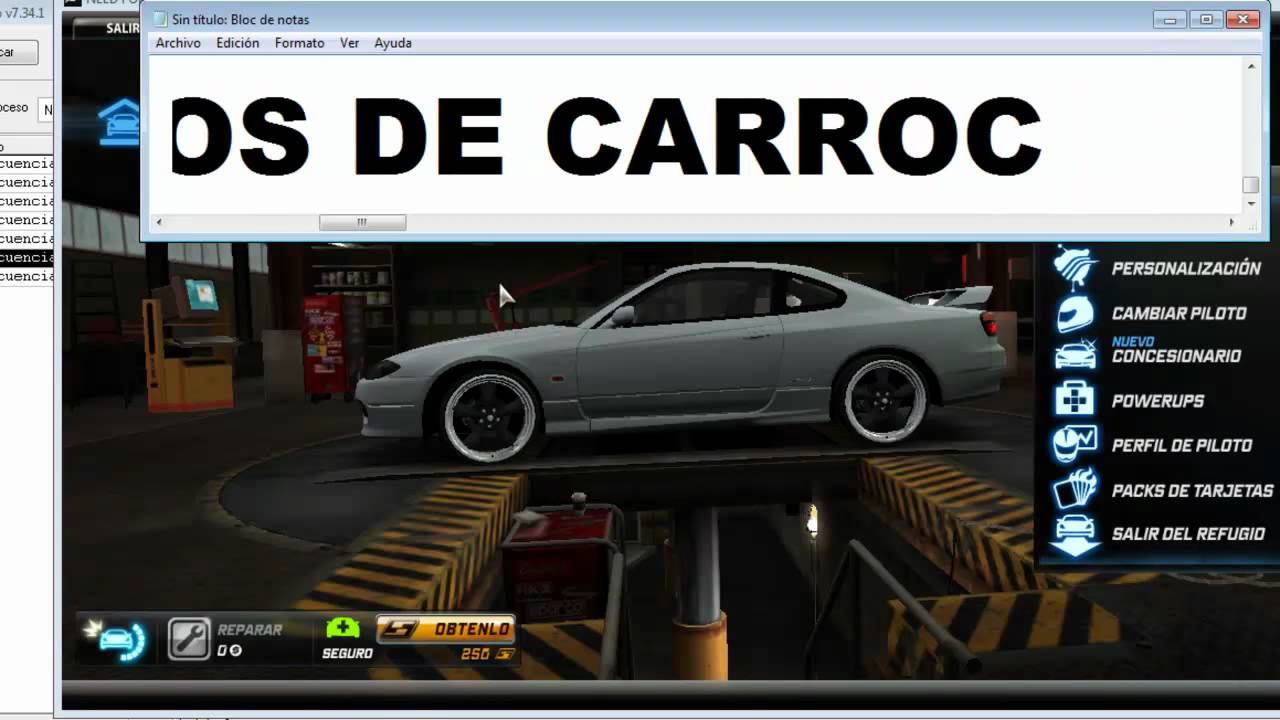The image size is (1280, 720).
Task: Click the horizontal scrollbar thumb in Notepad
Action: point(362,222)
